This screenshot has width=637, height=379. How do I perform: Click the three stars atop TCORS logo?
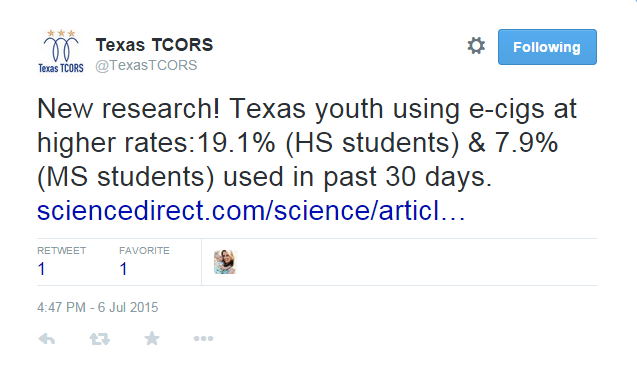pyautogui.click(x=61, y=33)
